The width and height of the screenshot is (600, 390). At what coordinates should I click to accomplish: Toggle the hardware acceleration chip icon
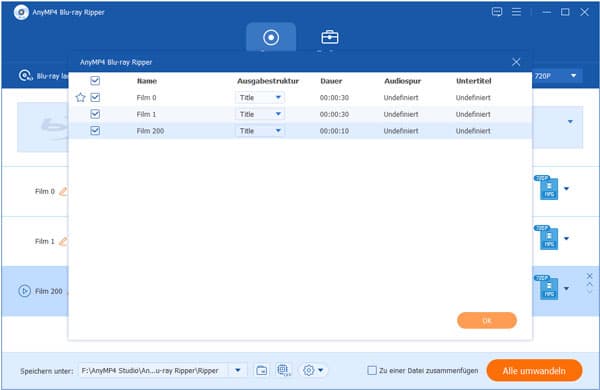pos(283,370)
